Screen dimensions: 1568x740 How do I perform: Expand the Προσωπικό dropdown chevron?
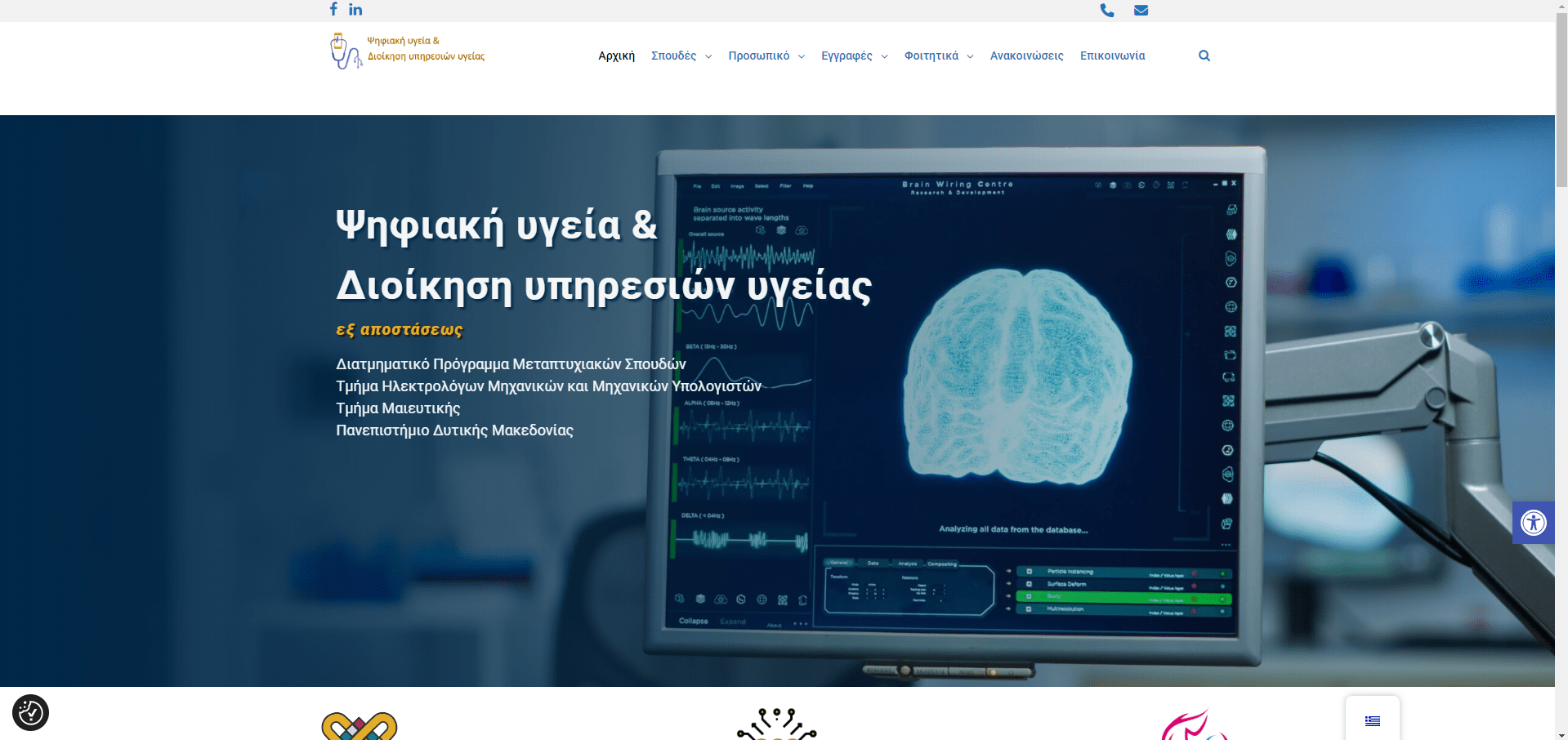(x=802, y=56)
